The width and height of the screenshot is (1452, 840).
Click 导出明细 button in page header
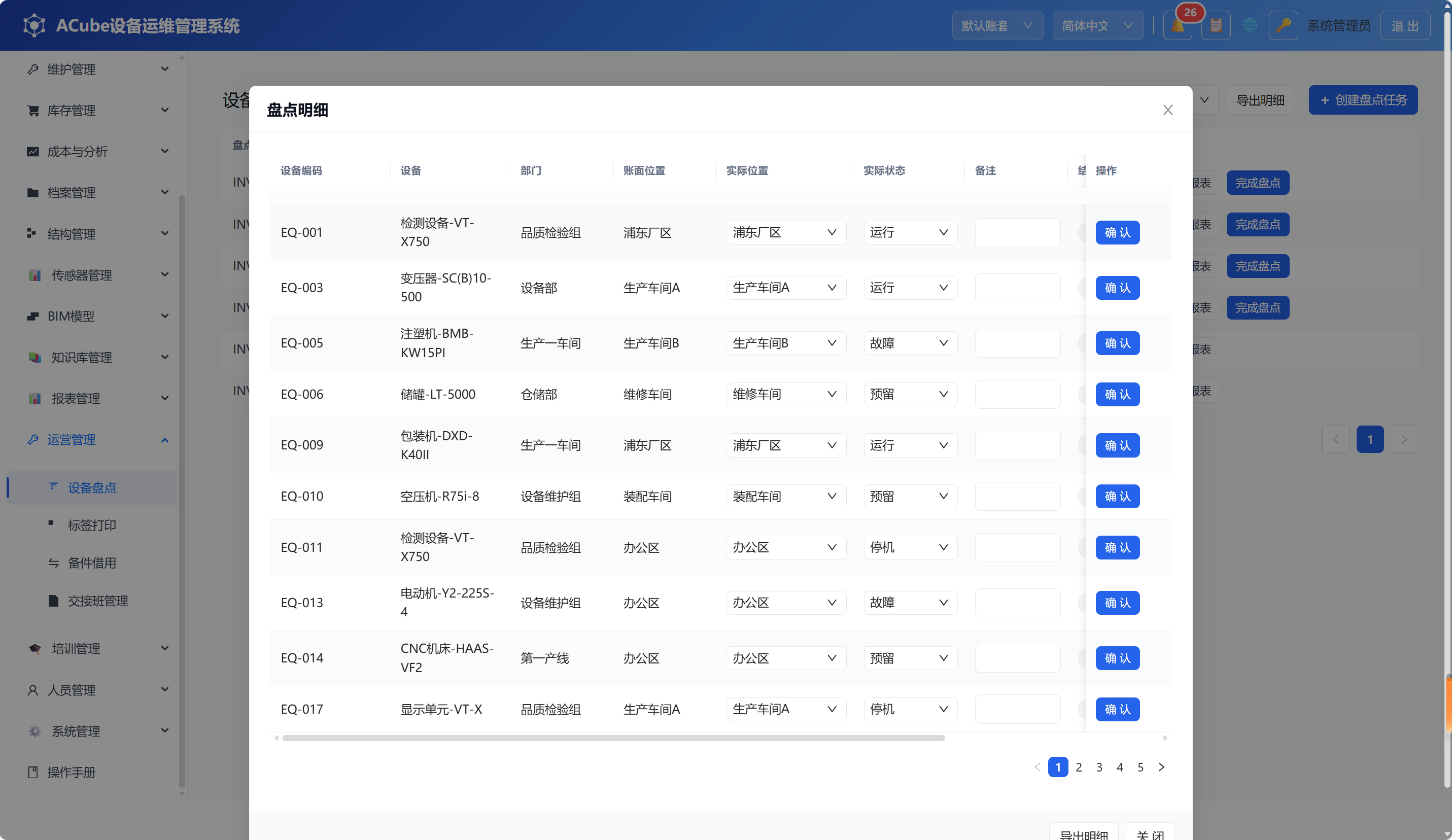tap(1260, 100)
